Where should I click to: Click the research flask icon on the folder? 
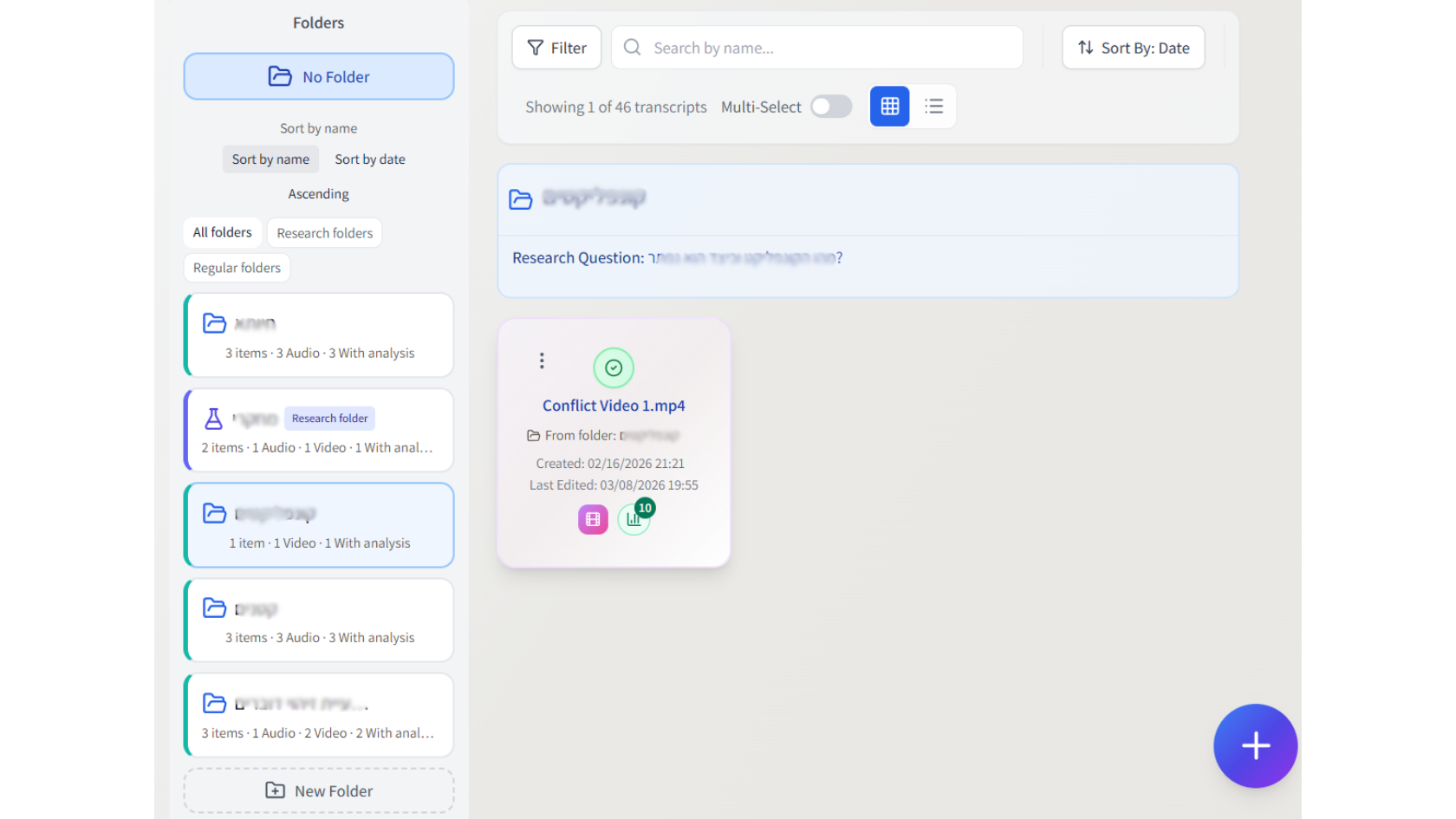click(x=213, y=418)
